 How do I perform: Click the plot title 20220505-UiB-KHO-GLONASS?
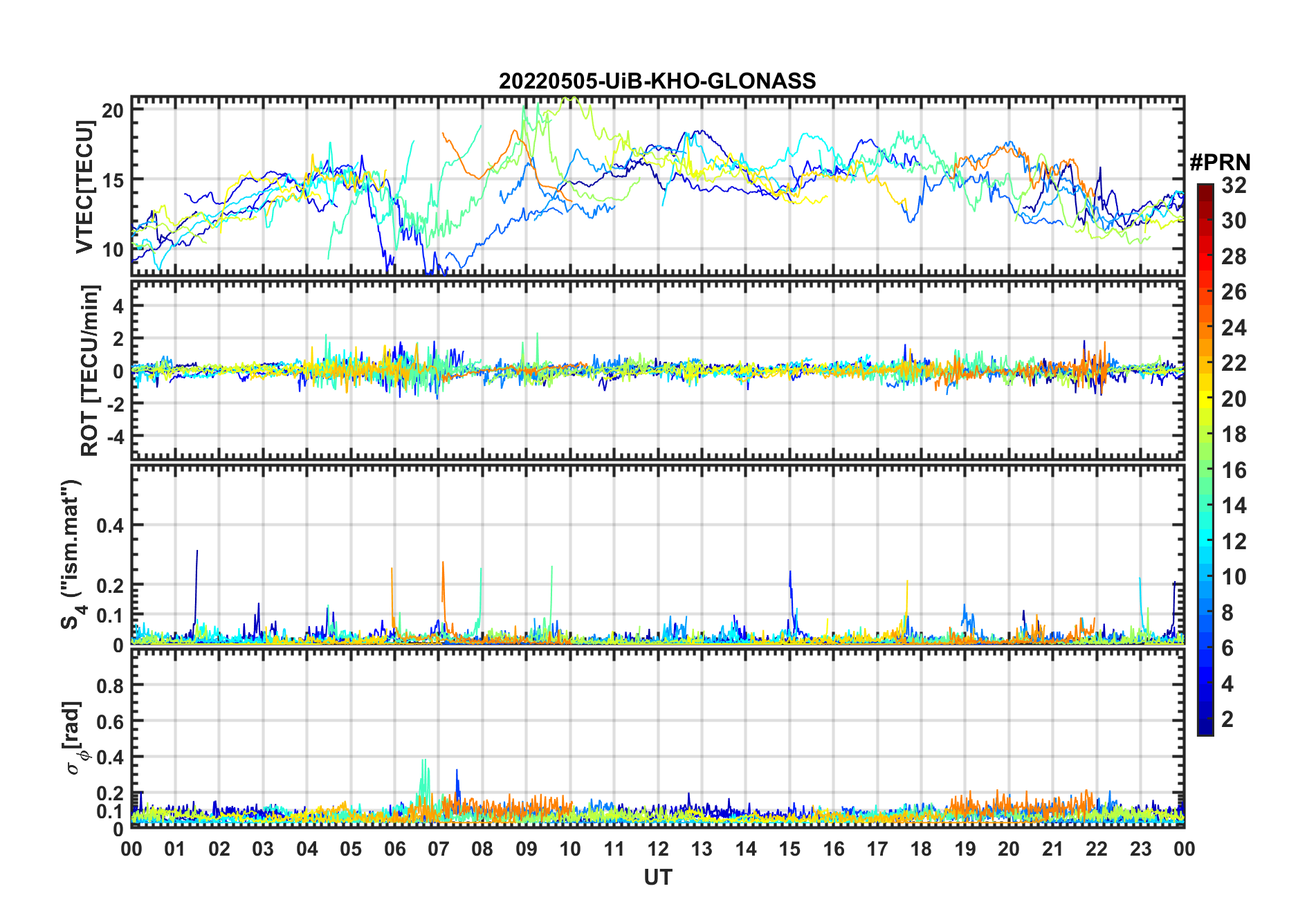[x=657, y=81]
